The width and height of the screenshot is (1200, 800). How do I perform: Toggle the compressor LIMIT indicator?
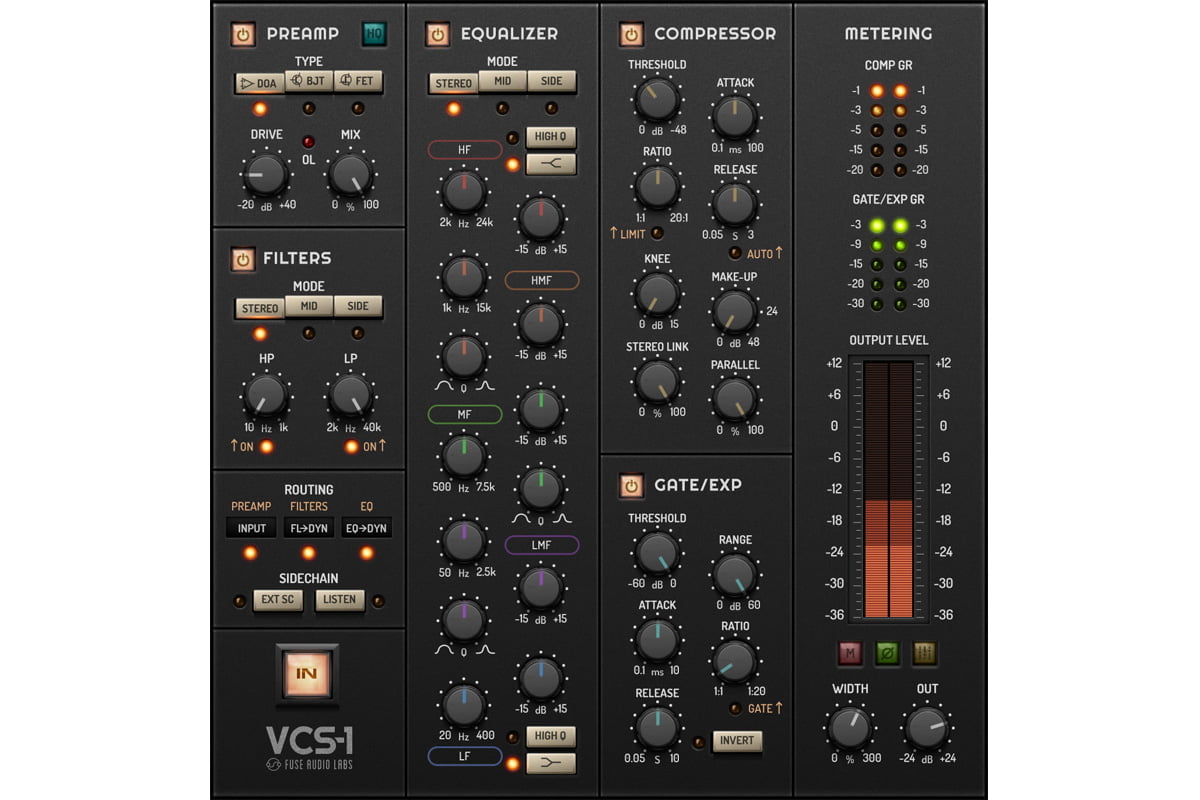pos(657,233)
